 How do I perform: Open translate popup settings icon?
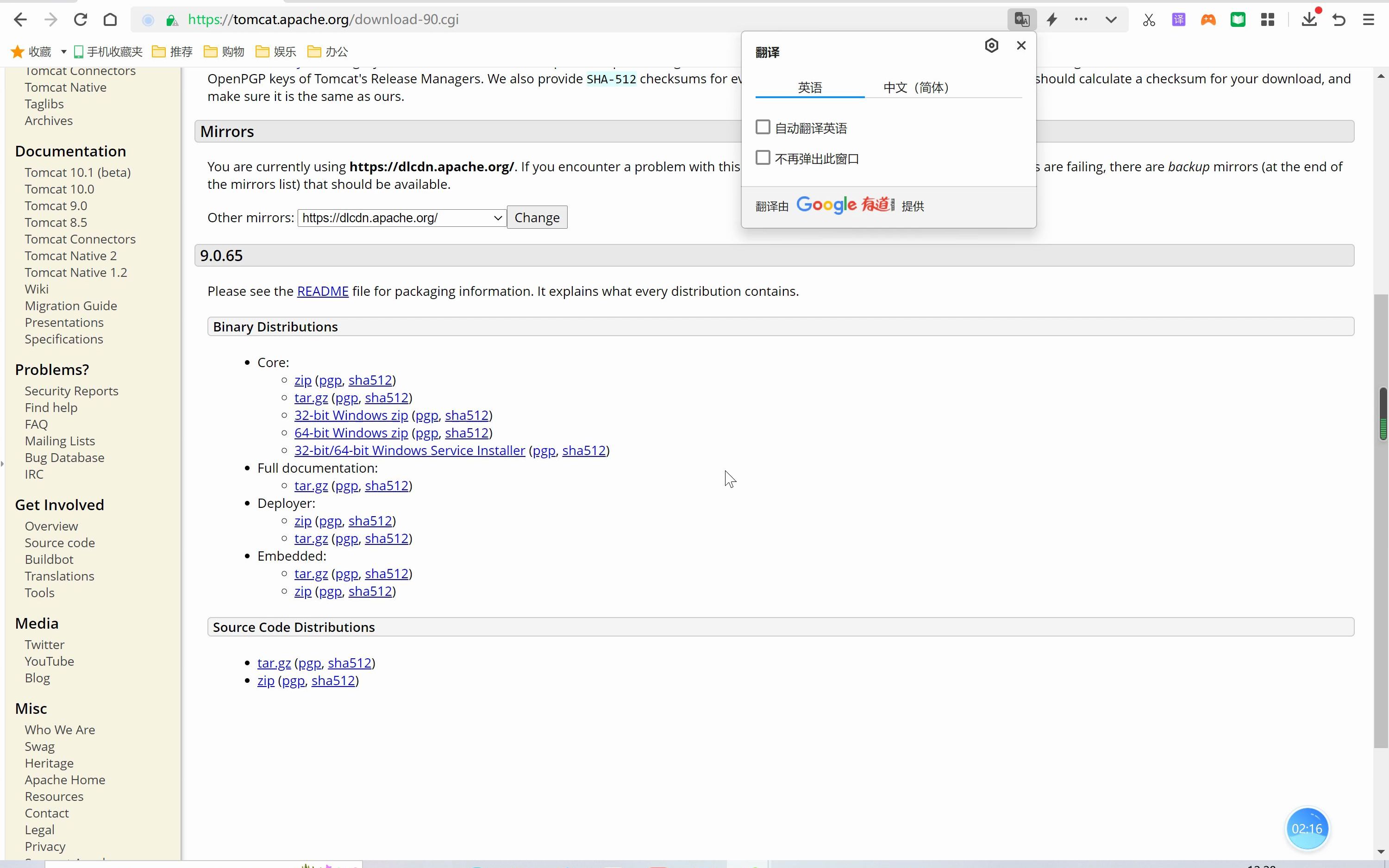tap(991, 46)
